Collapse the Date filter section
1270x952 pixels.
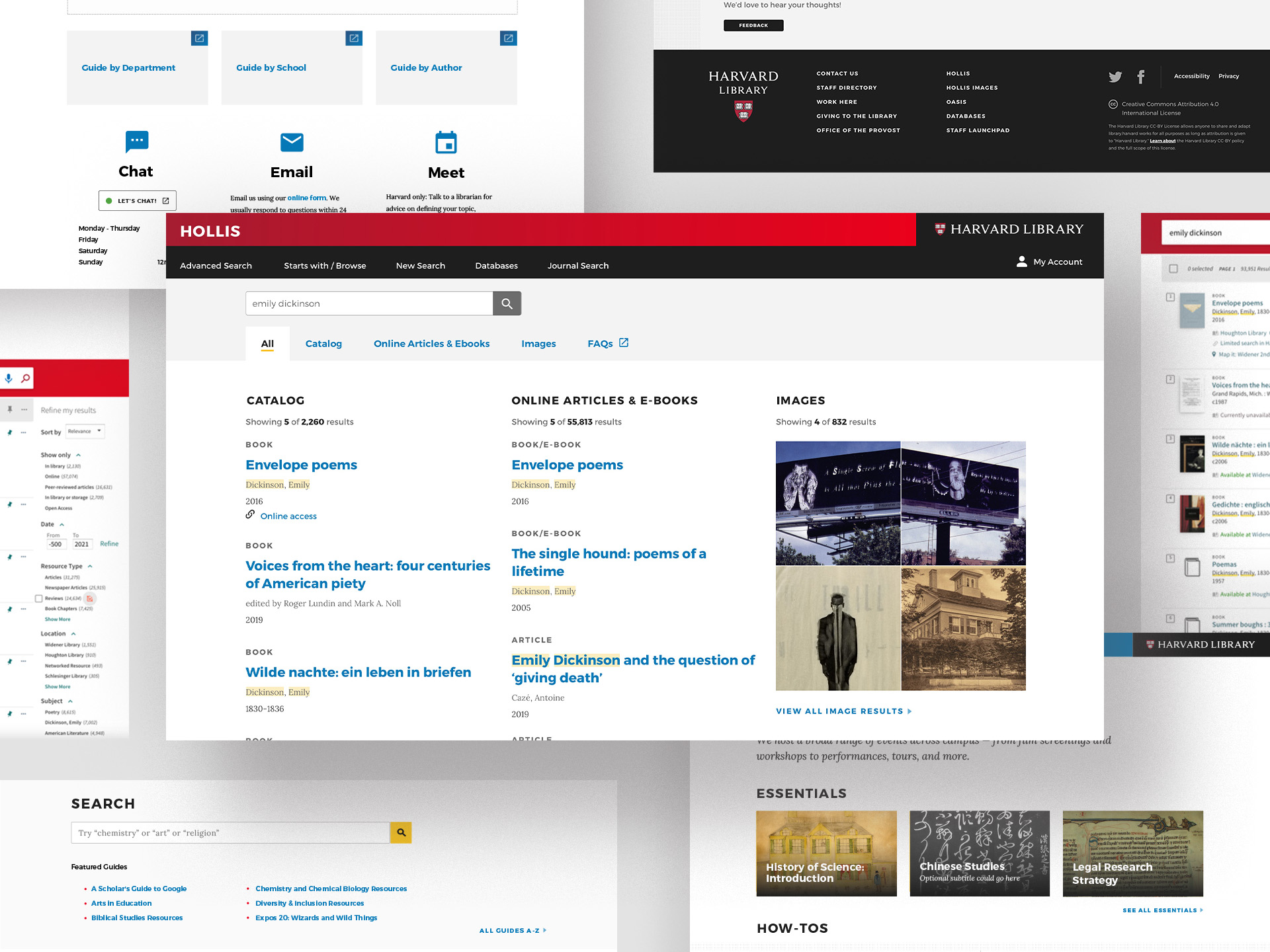point(62,524)
